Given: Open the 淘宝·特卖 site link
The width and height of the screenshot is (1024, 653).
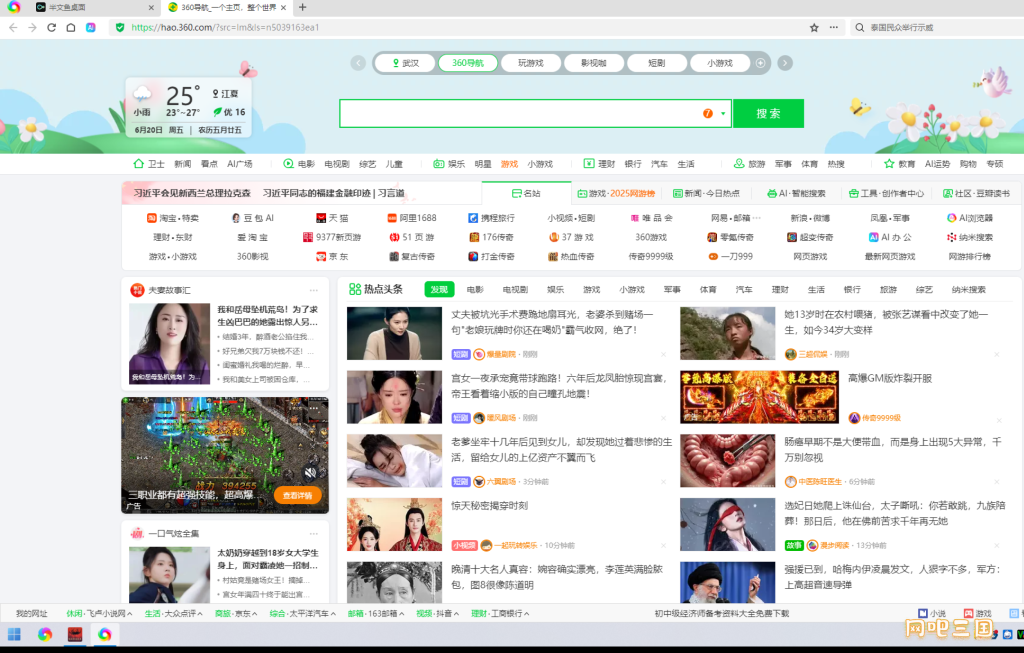Looking at the screenshot, I should 173,218.
